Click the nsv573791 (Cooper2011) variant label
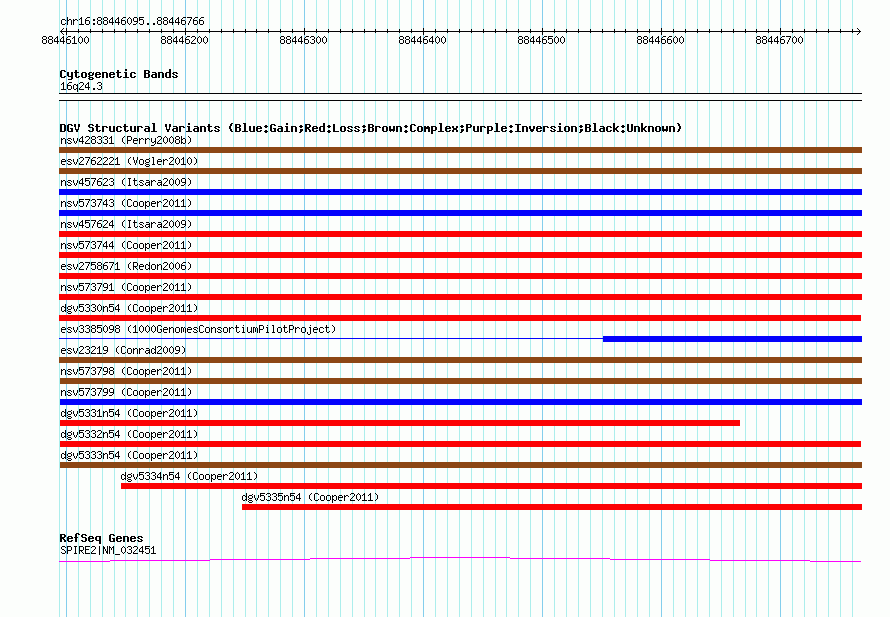The height and width of the screenshot is (617, 890). (126, 287)
